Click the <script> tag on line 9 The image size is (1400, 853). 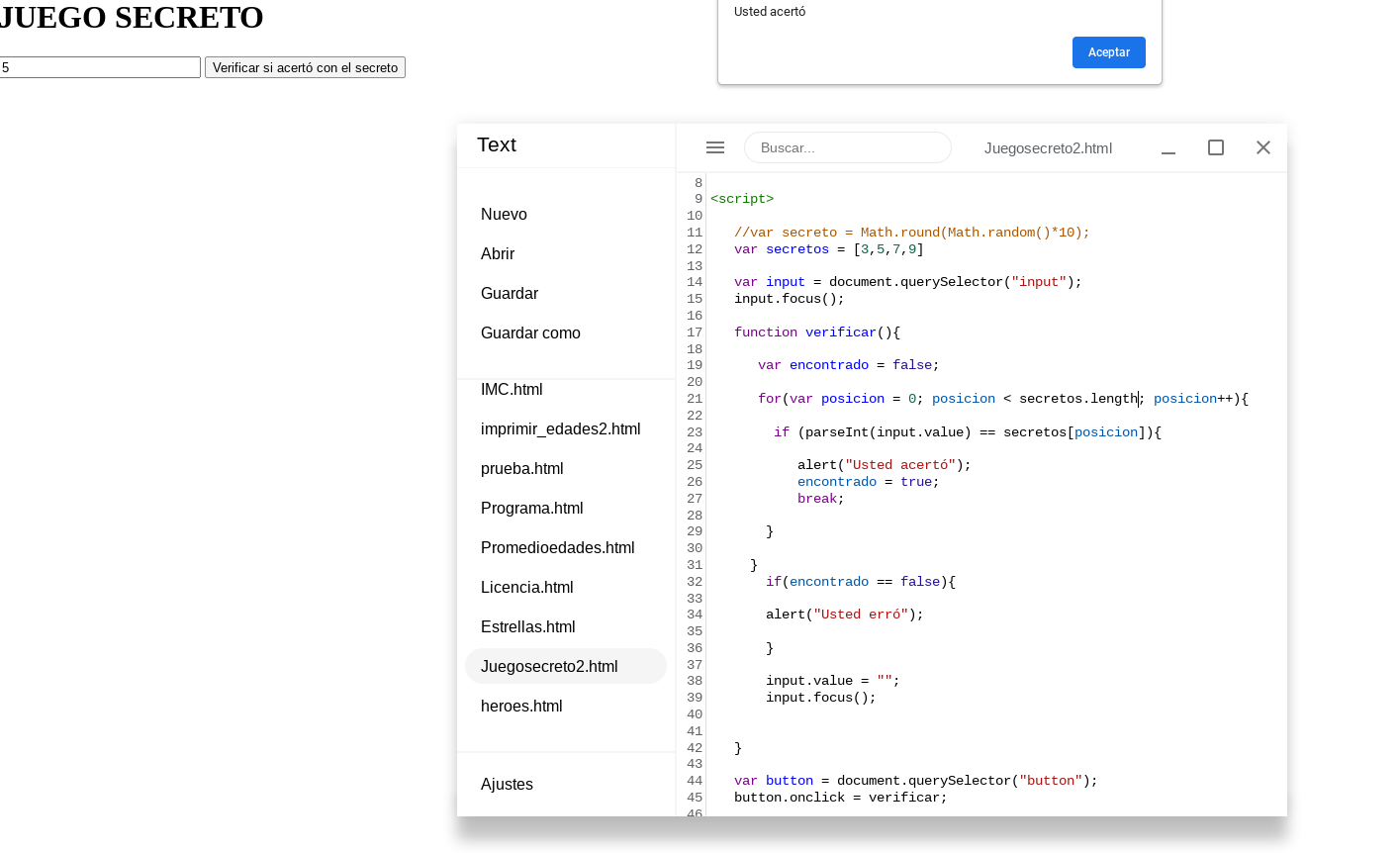click(742, 199)
